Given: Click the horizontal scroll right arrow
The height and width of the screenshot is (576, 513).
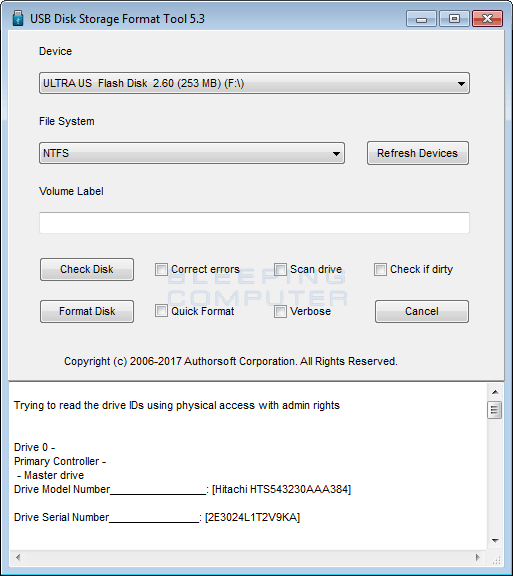Looking at the screenshot, I should pos(478,558).
